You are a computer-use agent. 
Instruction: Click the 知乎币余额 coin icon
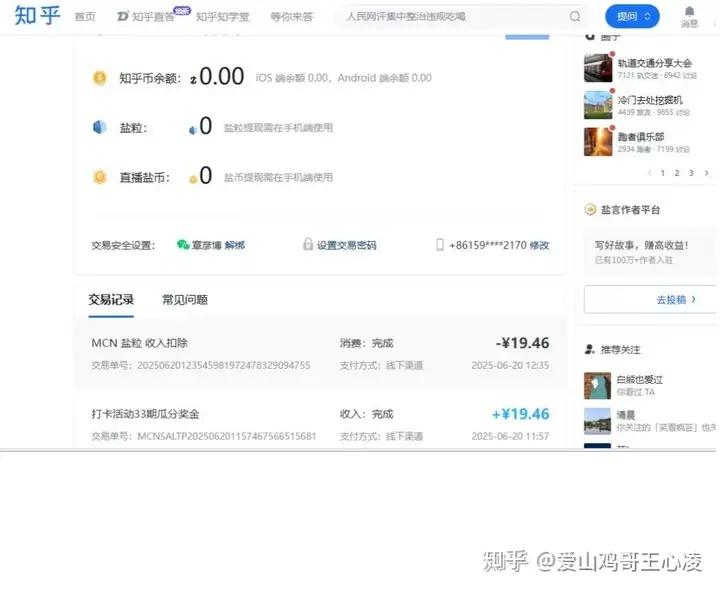point(100,78)
